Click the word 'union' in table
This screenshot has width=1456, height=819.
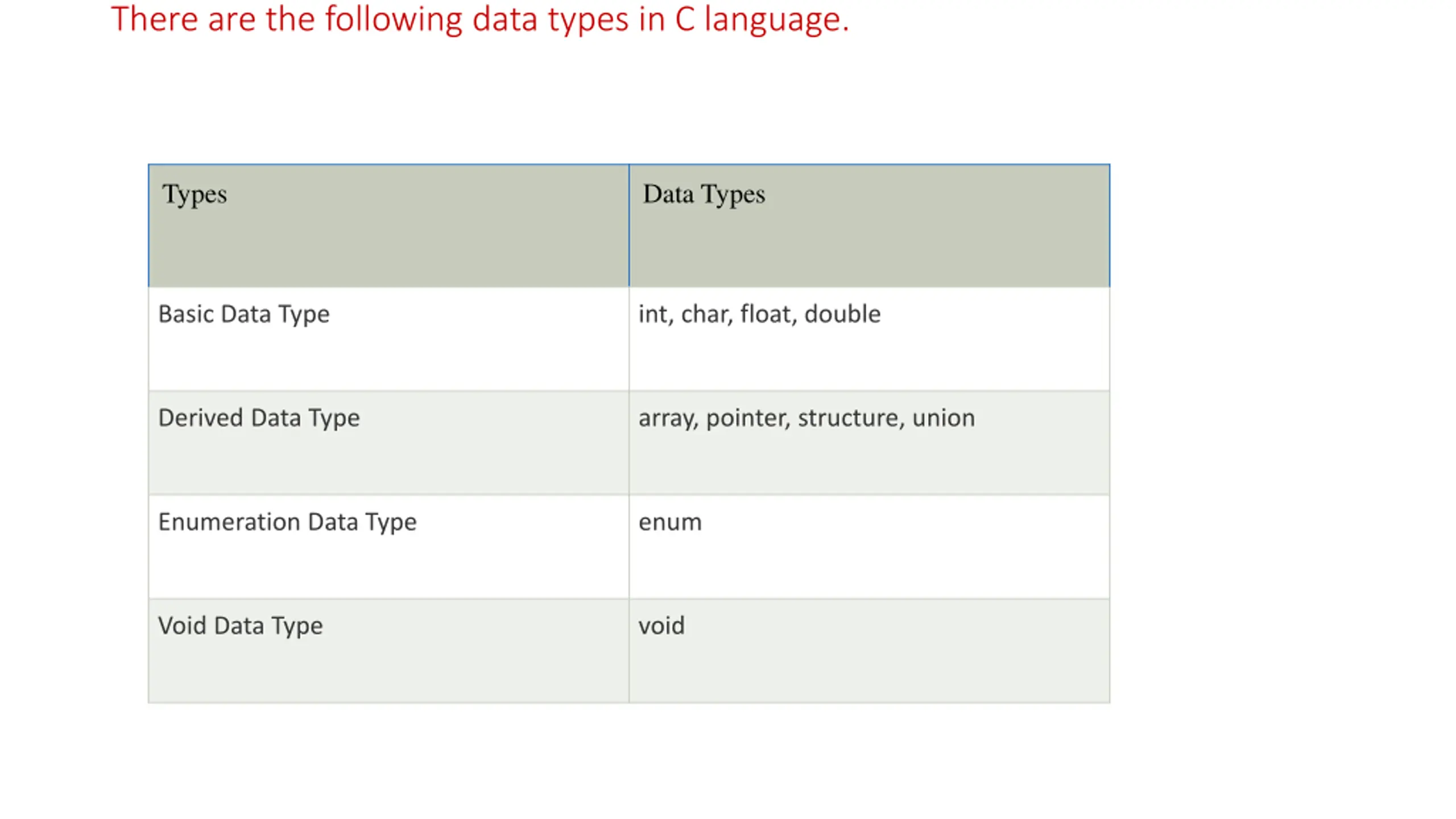click(x=944, y=418)
